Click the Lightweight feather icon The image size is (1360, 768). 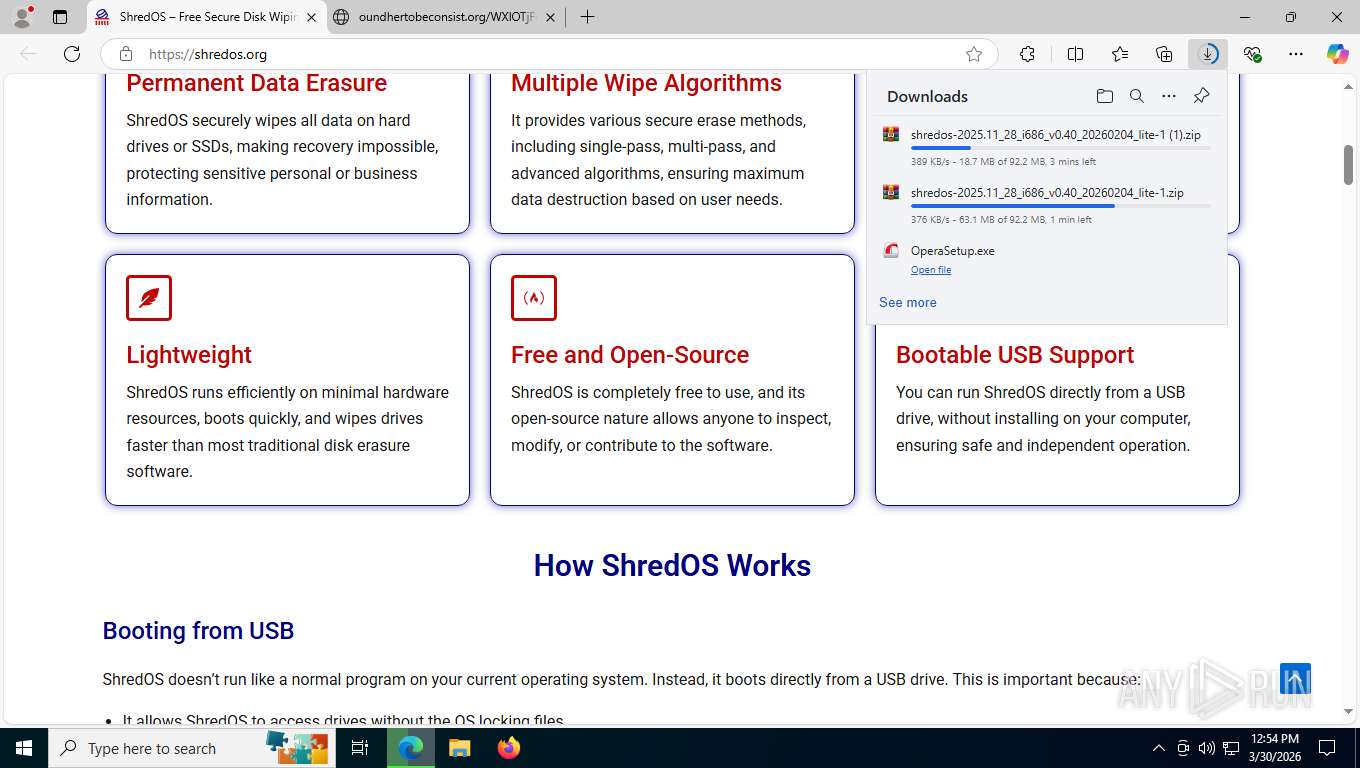(149, 298)
